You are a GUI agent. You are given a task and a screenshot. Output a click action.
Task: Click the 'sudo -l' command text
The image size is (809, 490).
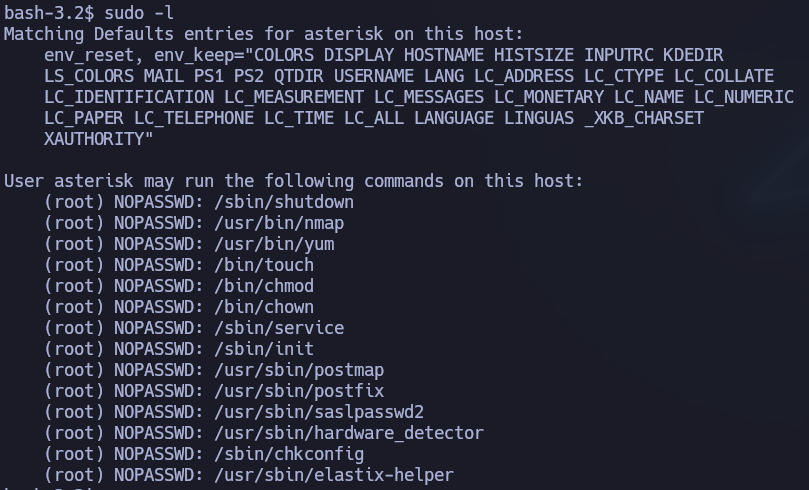click(139, 13)
